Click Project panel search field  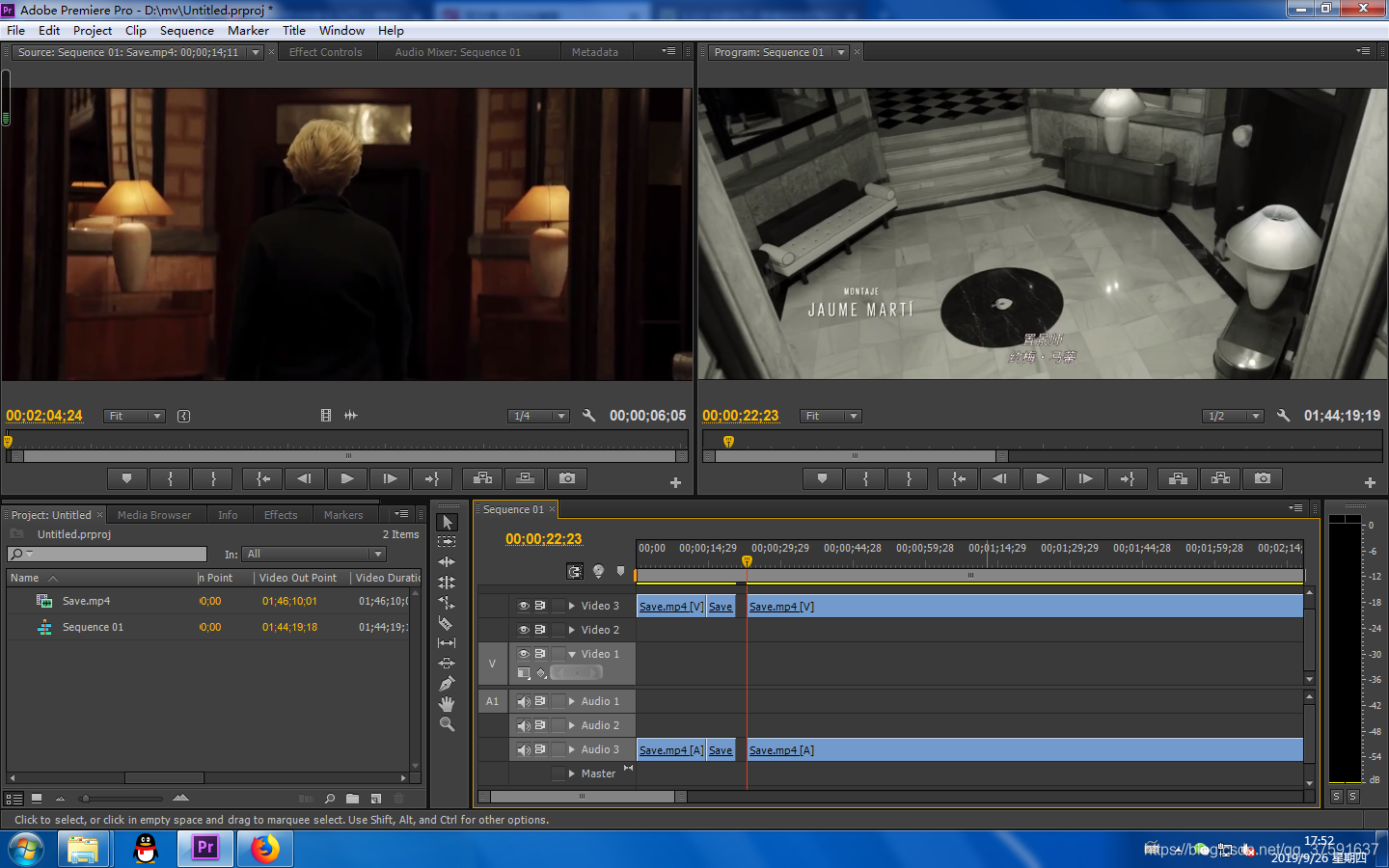click(107, 554)
